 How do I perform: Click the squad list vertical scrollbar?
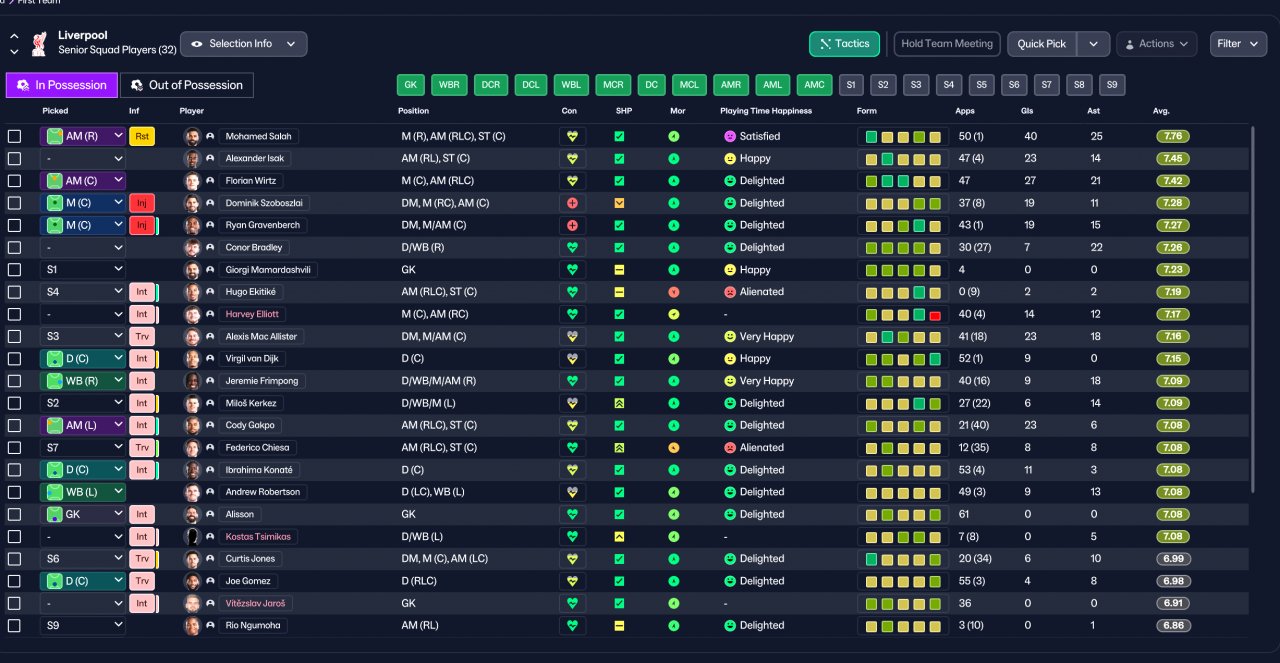coord(1251,307)
